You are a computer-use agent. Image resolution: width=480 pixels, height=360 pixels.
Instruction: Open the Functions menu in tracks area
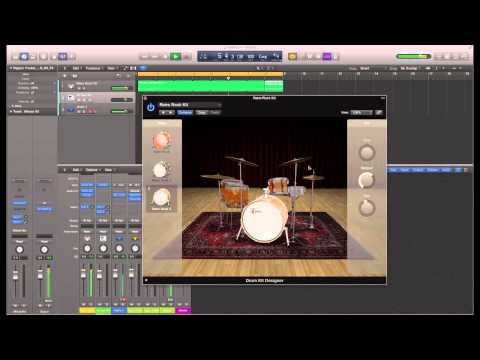[93, 68]
